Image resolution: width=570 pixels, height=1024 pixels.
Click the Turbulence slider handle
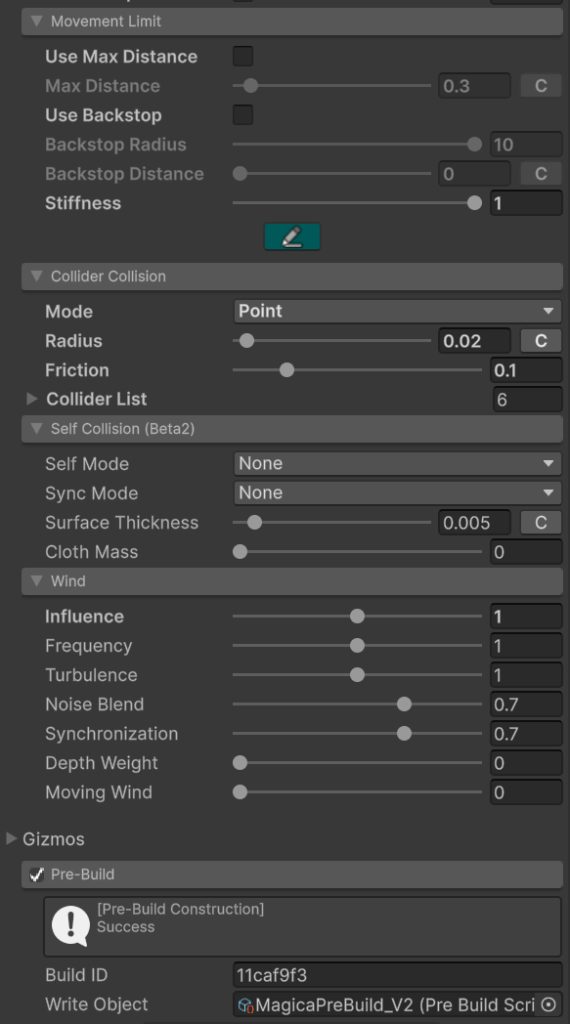point(357,675)
